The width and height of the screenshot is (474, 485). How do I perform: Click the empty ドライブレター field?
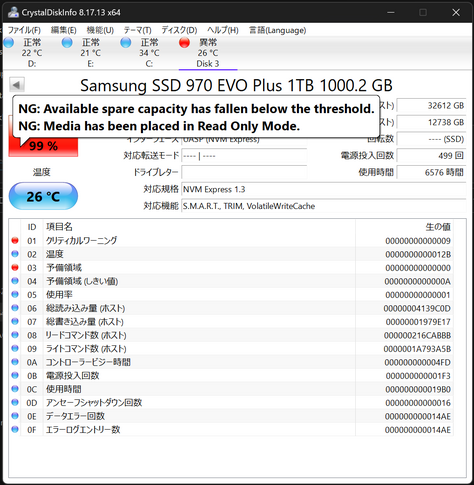click(x=244, y=172)
